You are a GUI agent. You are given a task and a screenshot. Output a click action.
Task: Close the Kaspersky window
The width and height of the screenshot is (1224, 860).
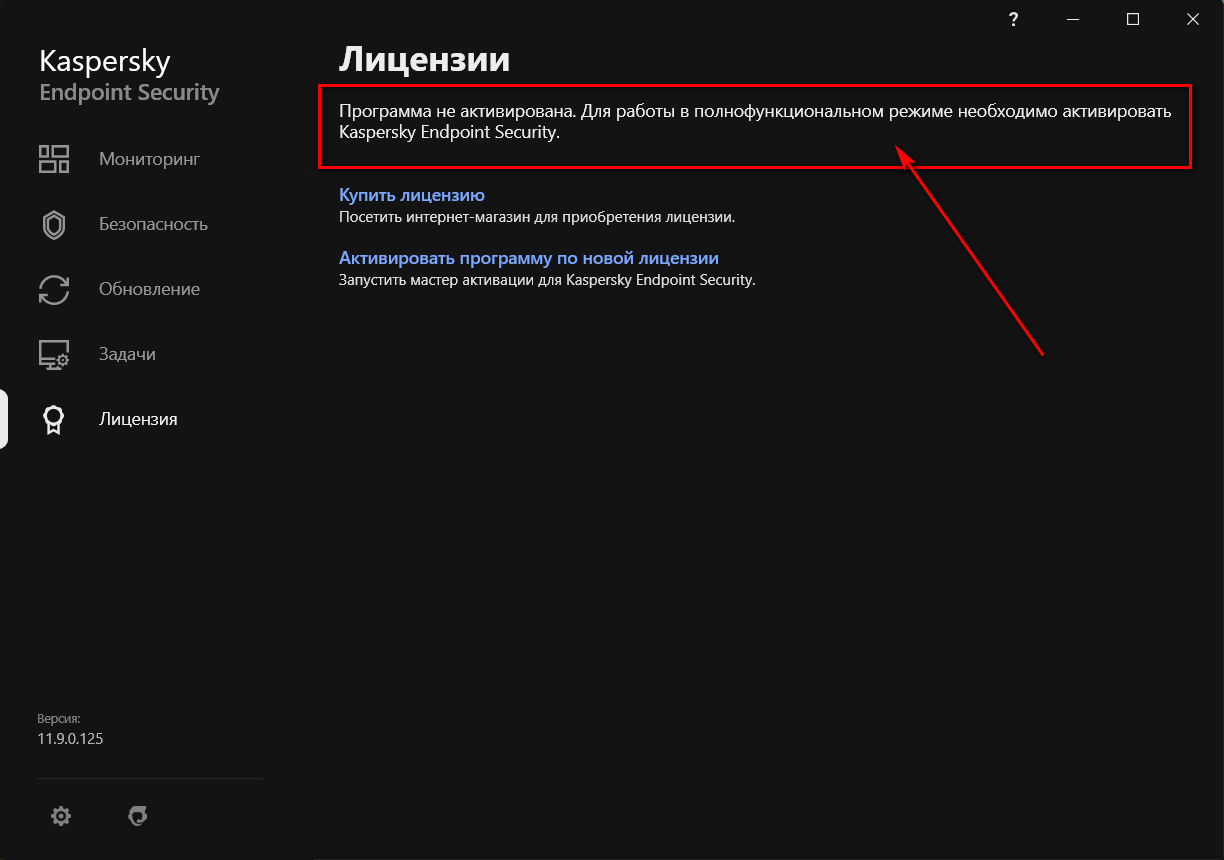click(1193, 19)
